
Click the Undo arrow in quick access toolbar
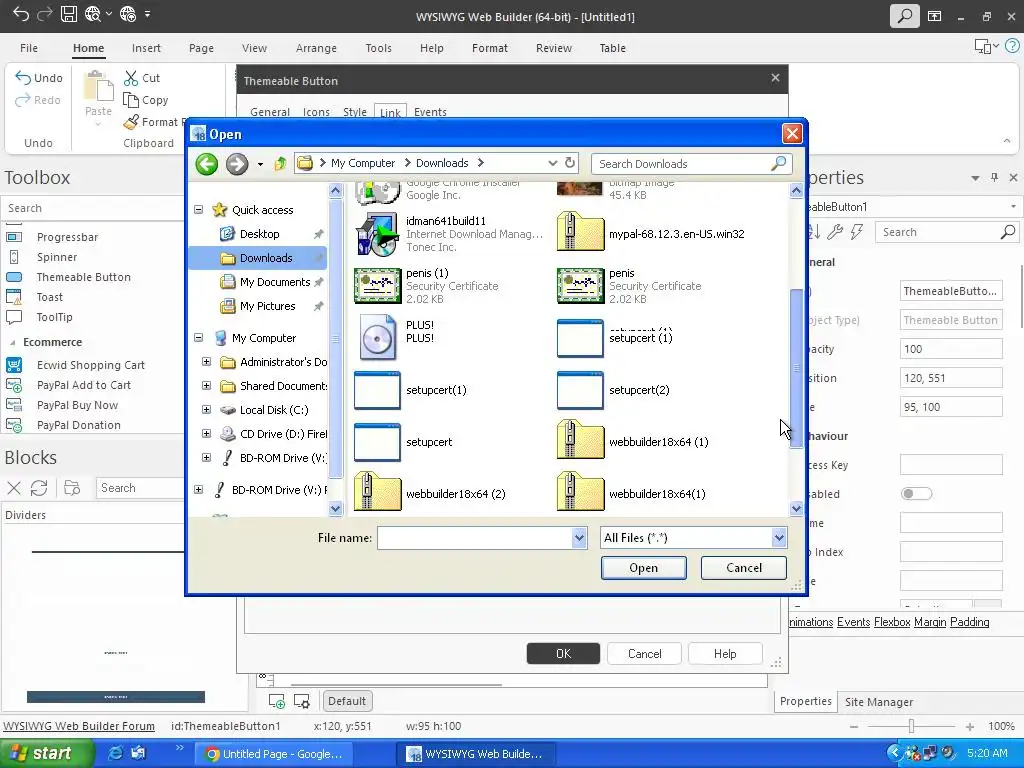point(21,14)
